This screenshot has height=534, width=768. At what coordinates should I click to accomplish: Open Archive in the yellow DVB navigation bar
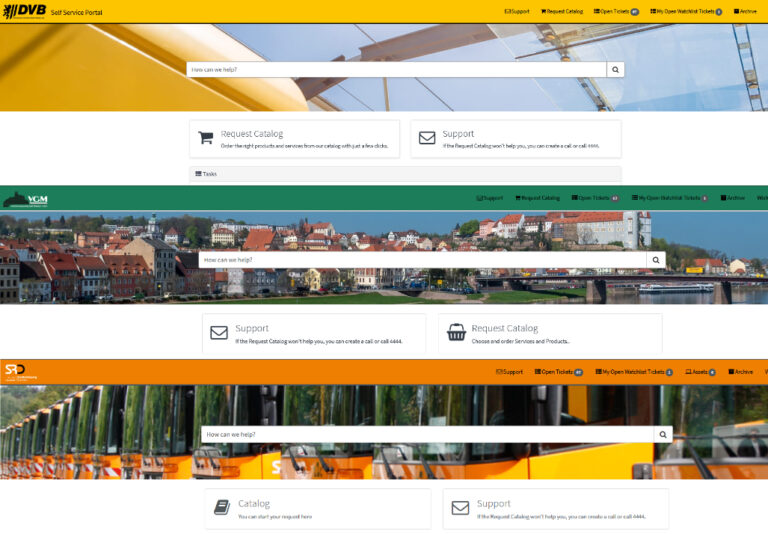tap(745, 11)
